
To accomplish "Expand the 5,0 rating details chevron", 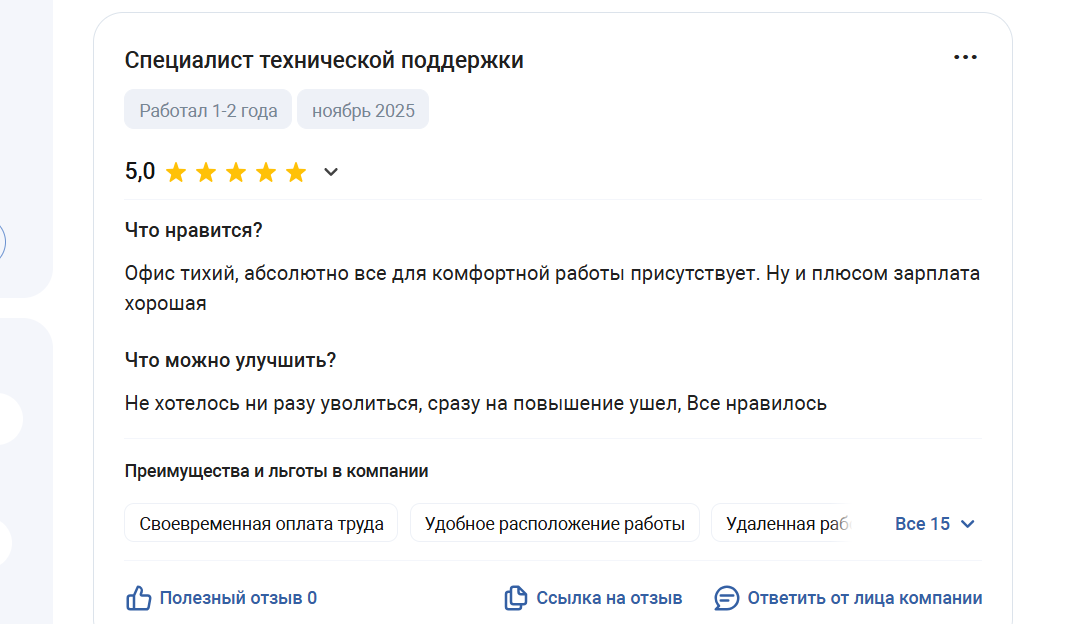I will tap(331, 173).
